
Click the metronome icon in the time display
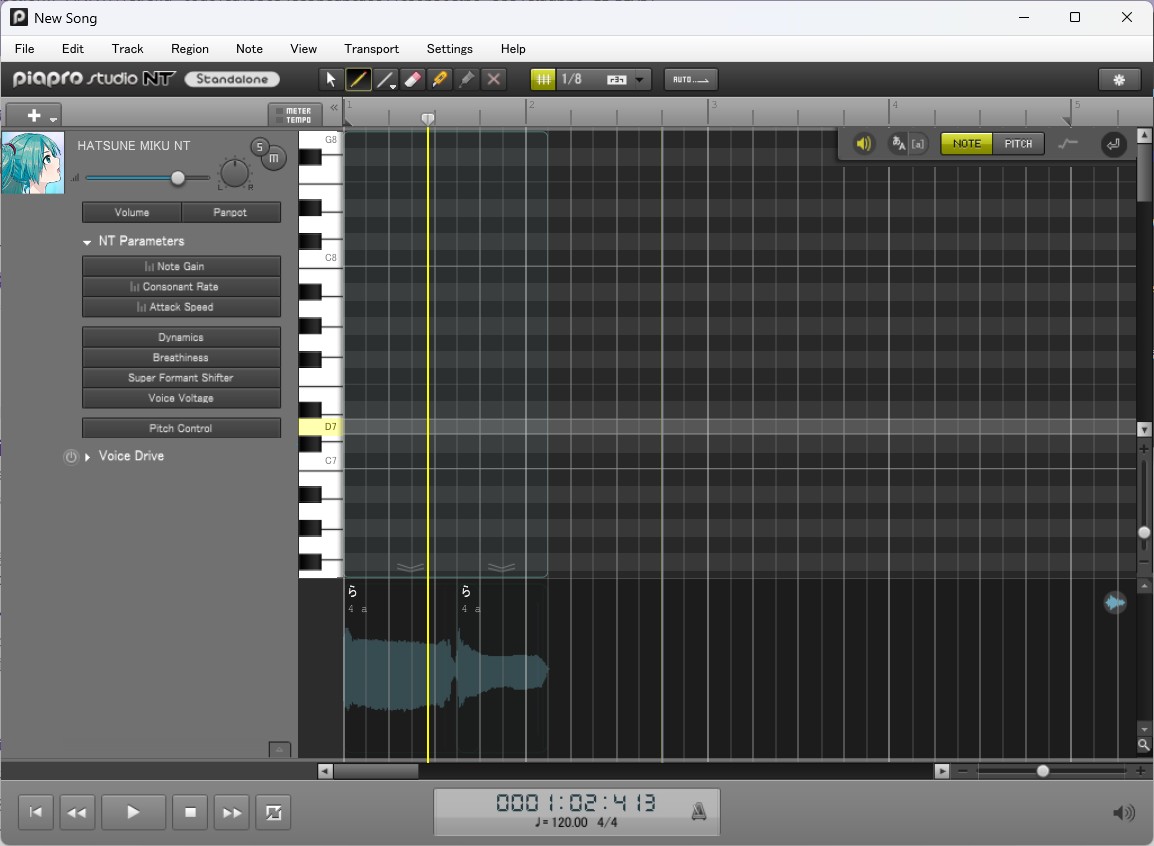[x=700, y=811]
